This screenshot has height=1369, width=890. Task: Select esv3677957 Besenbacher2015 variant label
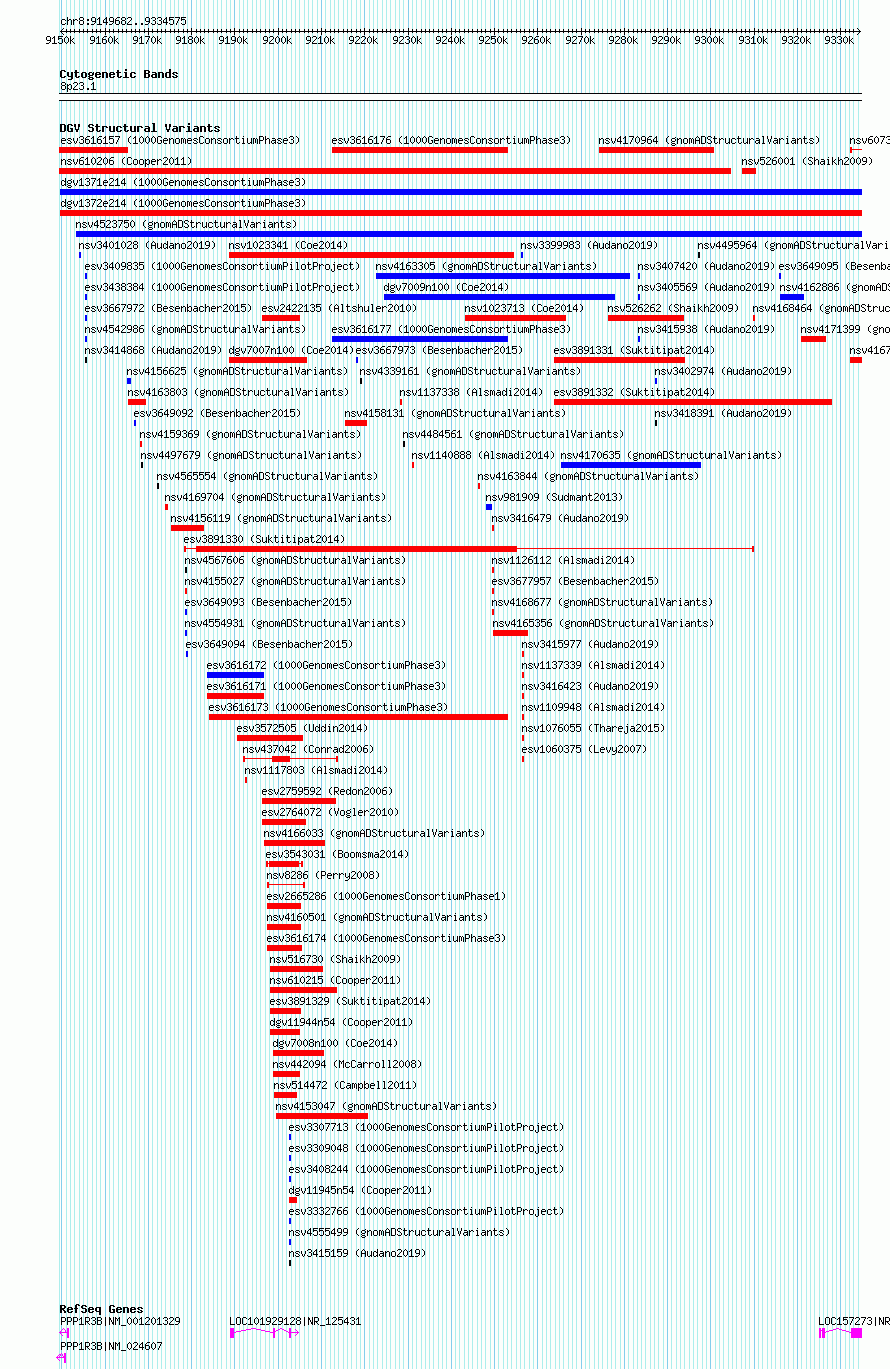(575, 581)
